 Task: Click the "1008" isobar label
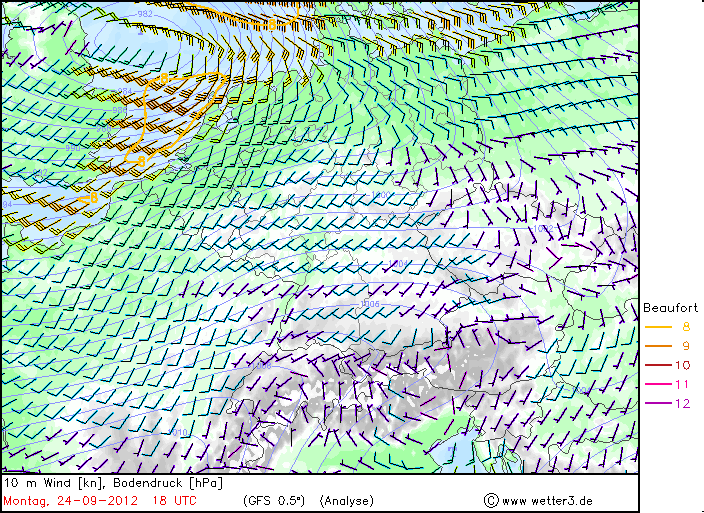261,366
